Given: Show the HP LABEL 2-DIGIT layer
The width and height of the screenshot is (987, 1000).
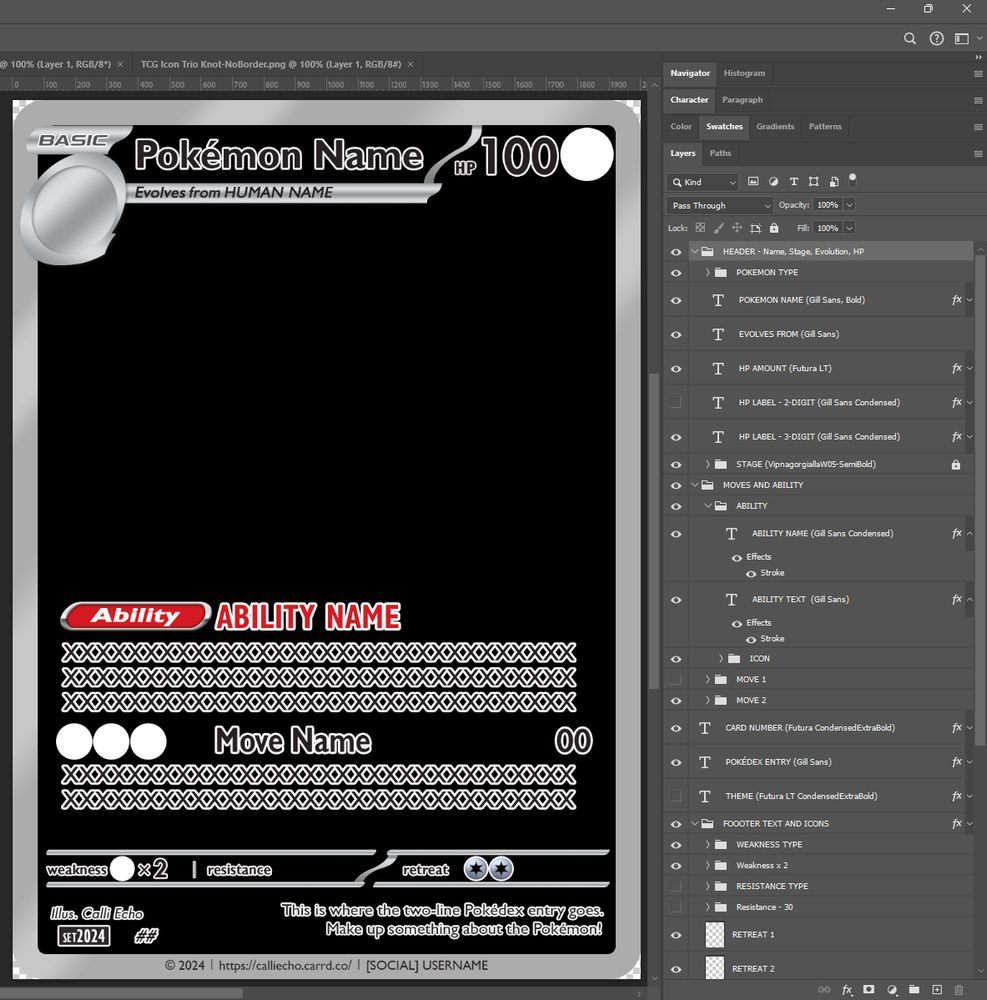Looking at the screenshot, I should (676, 403).
